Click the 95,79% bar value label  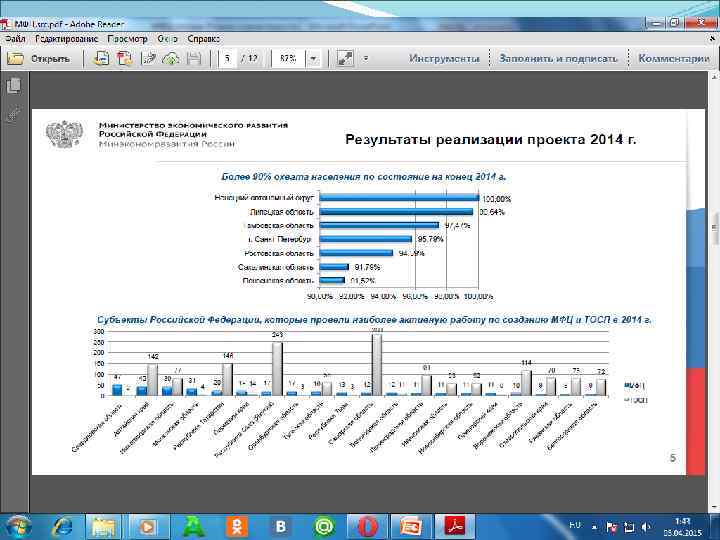[x=430, y=239]
